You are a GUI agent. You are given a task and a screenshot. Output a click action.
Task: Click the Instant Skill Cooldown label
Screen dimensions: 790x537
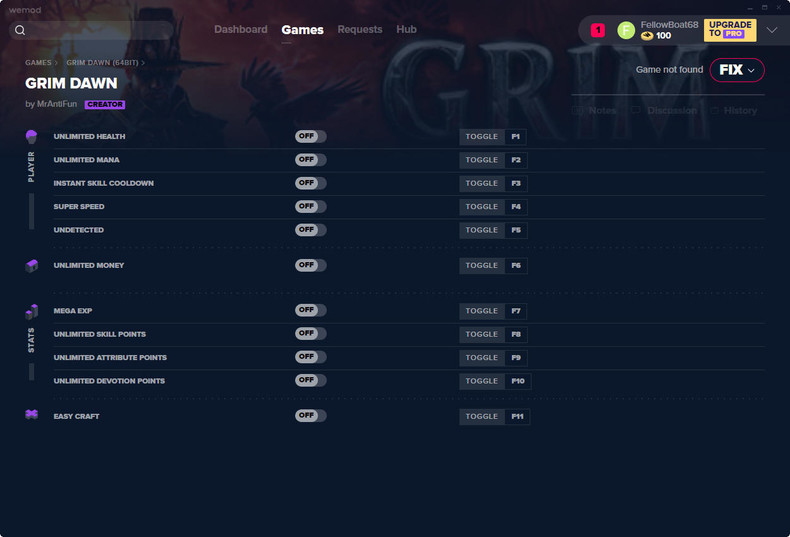[104, 183]
